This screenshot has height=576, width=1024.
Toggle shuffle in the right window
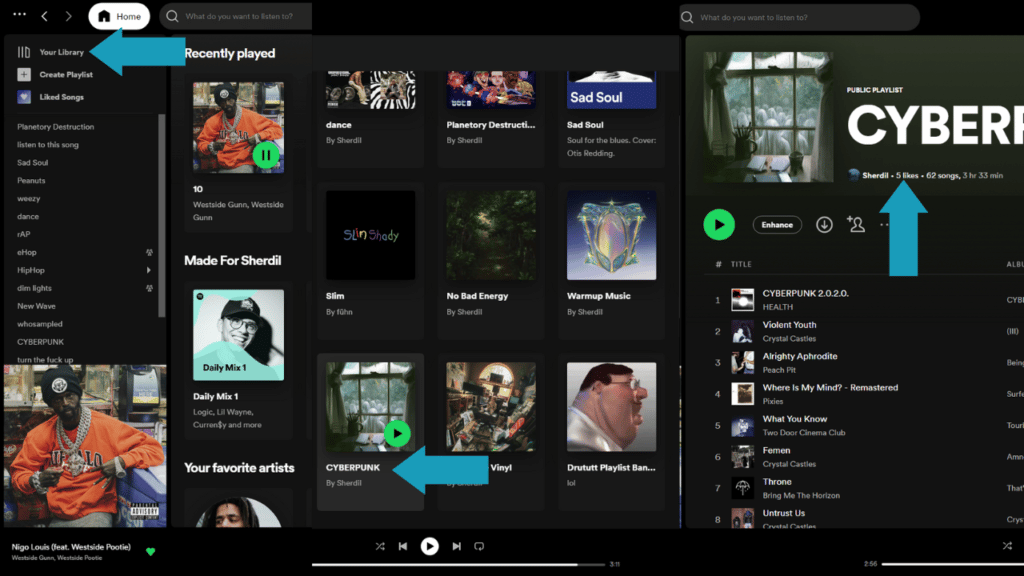point(1007,546)
